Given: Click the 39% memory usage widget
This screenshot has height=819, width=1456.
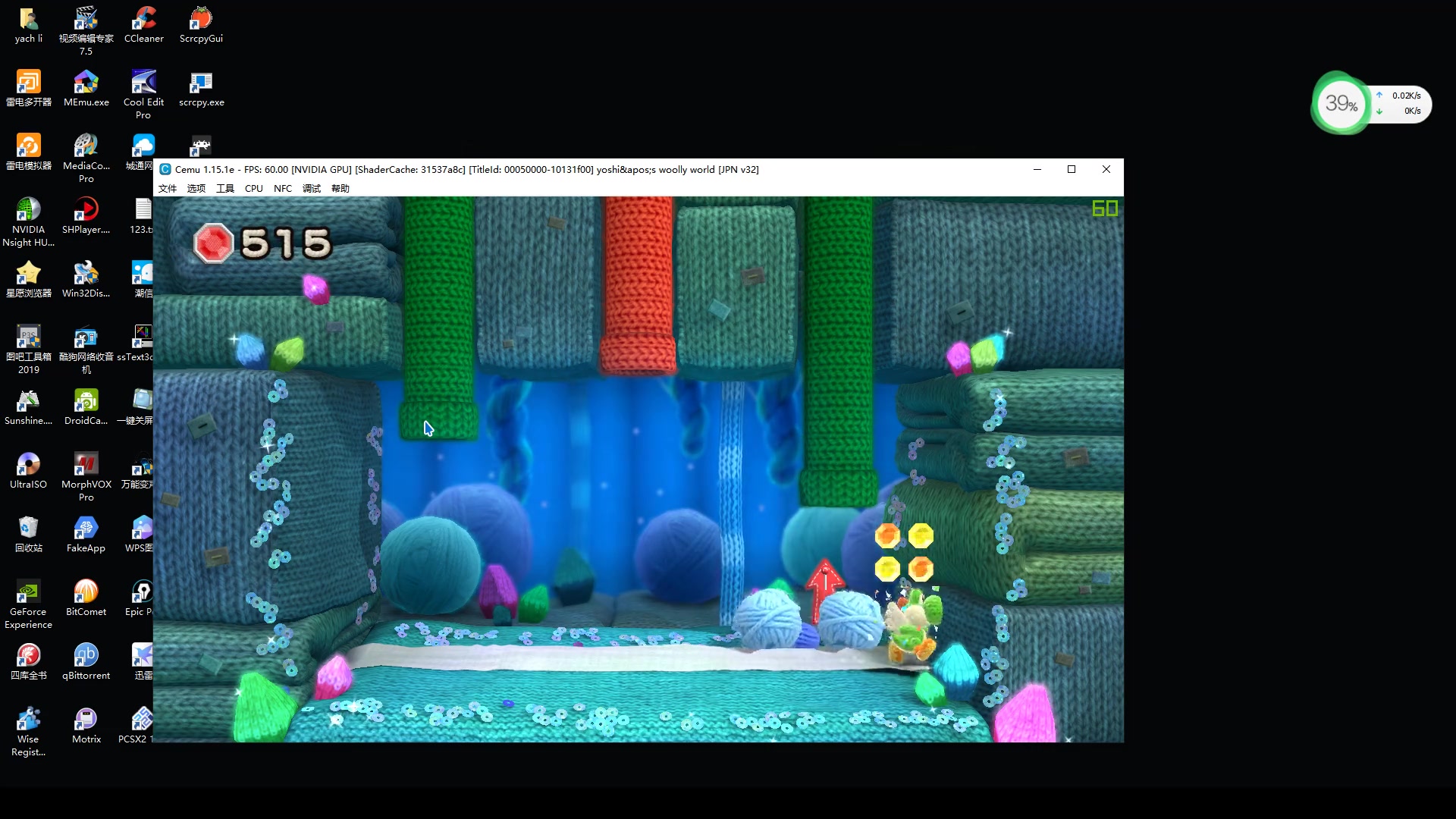Looking at the screenshot, I should pos(1341,103).
